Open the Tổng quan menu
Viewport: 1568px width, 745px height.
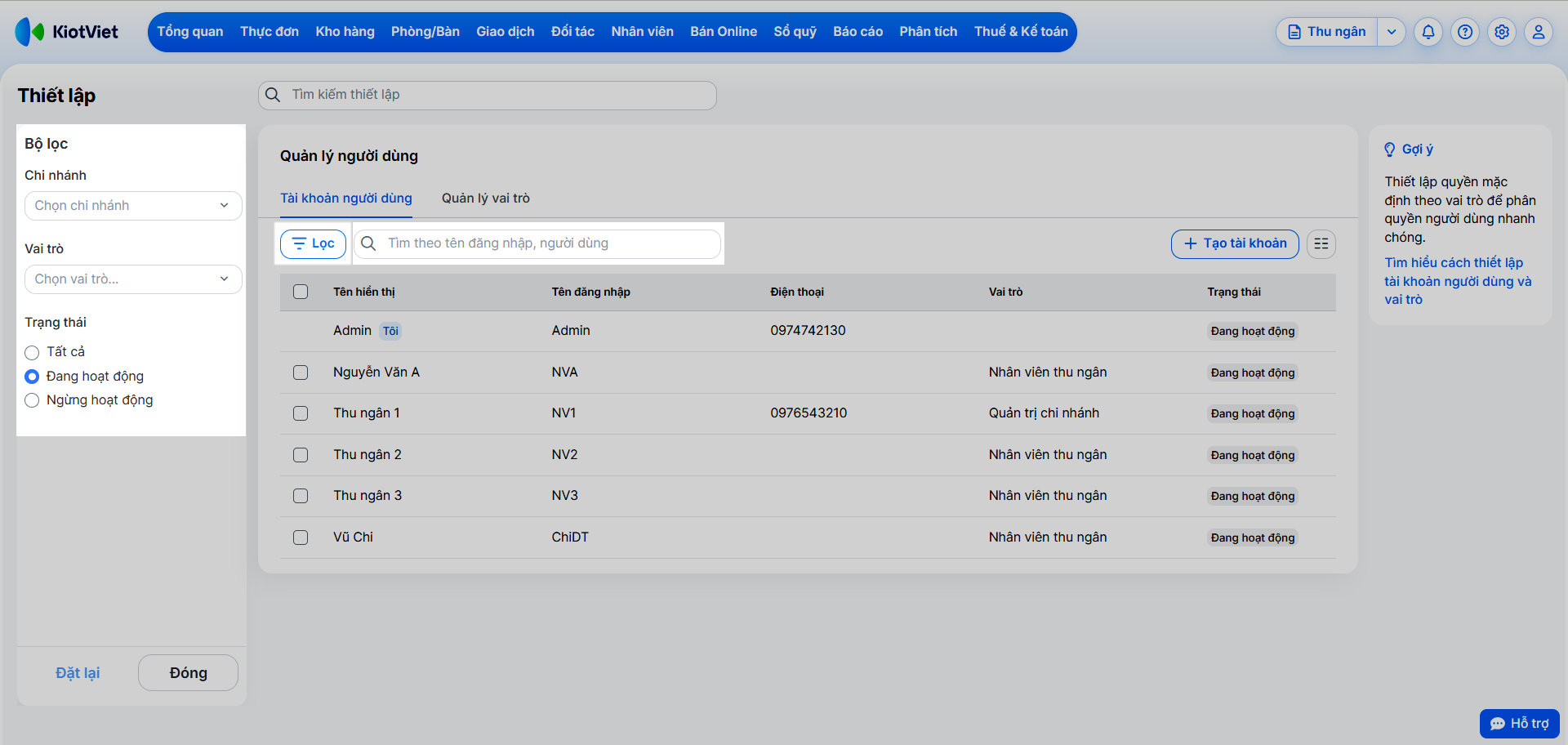pos(190,32)
